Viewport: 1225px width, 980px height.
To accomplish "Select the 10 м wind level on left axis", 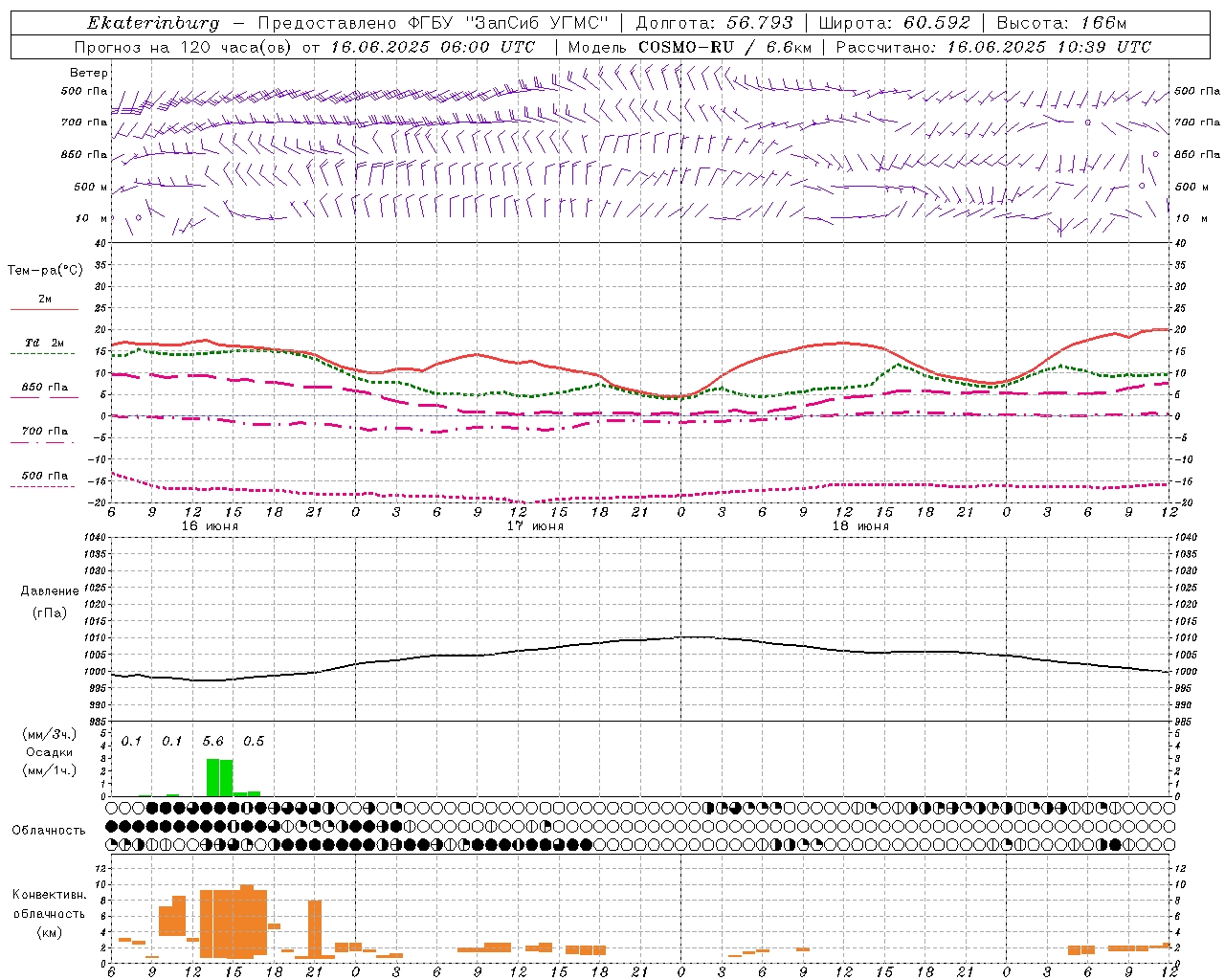I will coord(92,218).
